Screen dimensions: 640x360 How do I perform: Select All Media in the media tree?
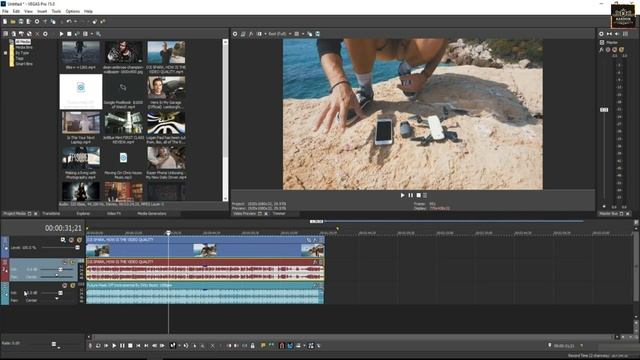pyautogui.click(x=23, y=42)
